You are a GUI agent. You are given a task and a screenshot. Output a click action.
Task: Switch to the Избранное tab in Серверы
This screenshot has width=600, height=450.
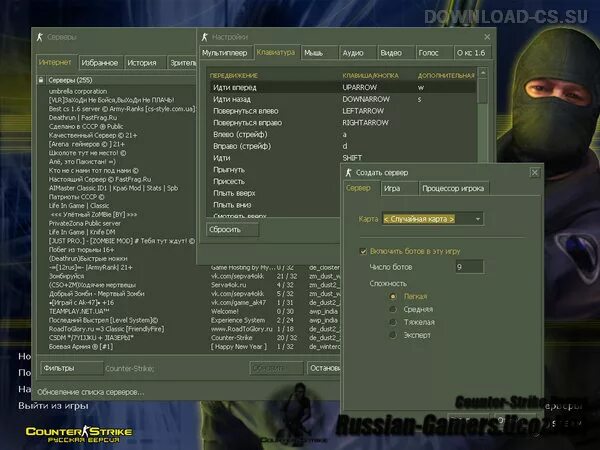point(100,63)
